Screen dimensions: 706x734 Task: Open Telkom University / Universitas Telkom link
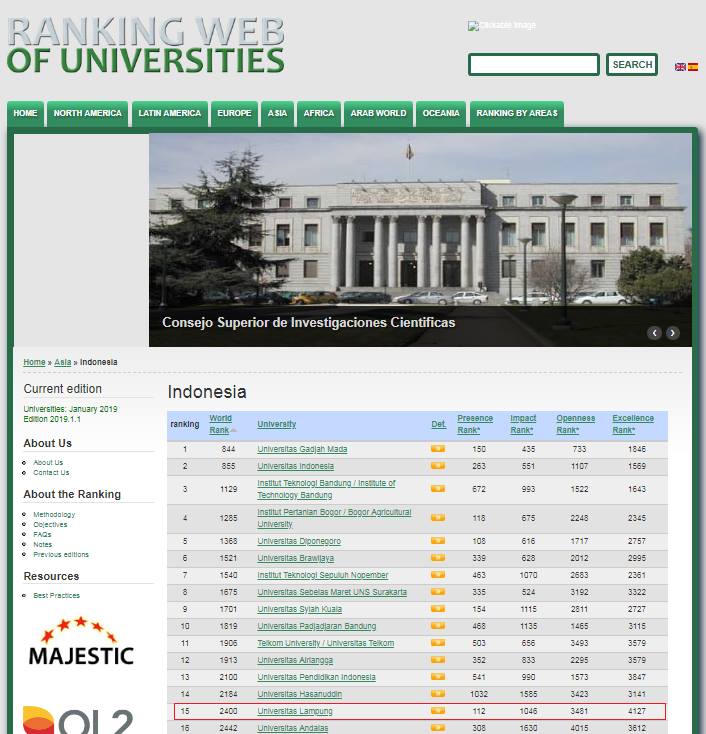tap(325, 643)
